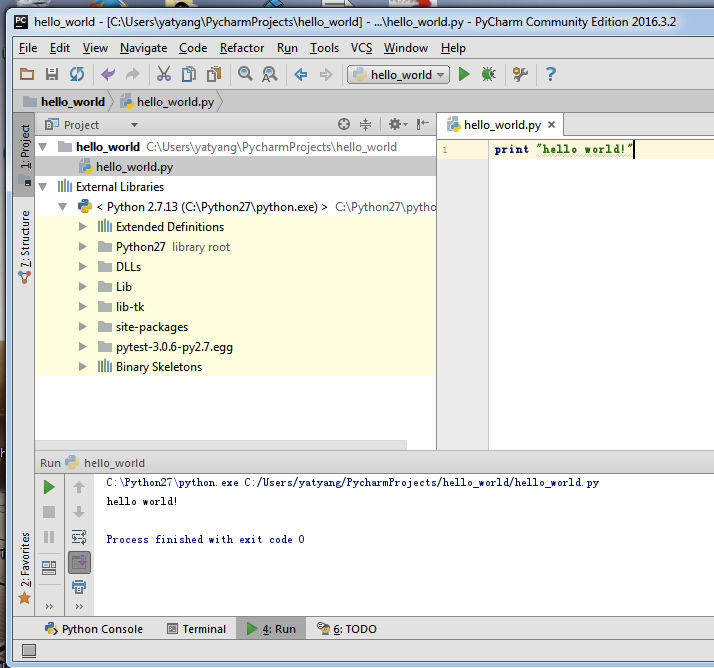The height and width of the screenshot is (668, 714).
Task: Open Settings via the wrench icon
Action: 520,74
